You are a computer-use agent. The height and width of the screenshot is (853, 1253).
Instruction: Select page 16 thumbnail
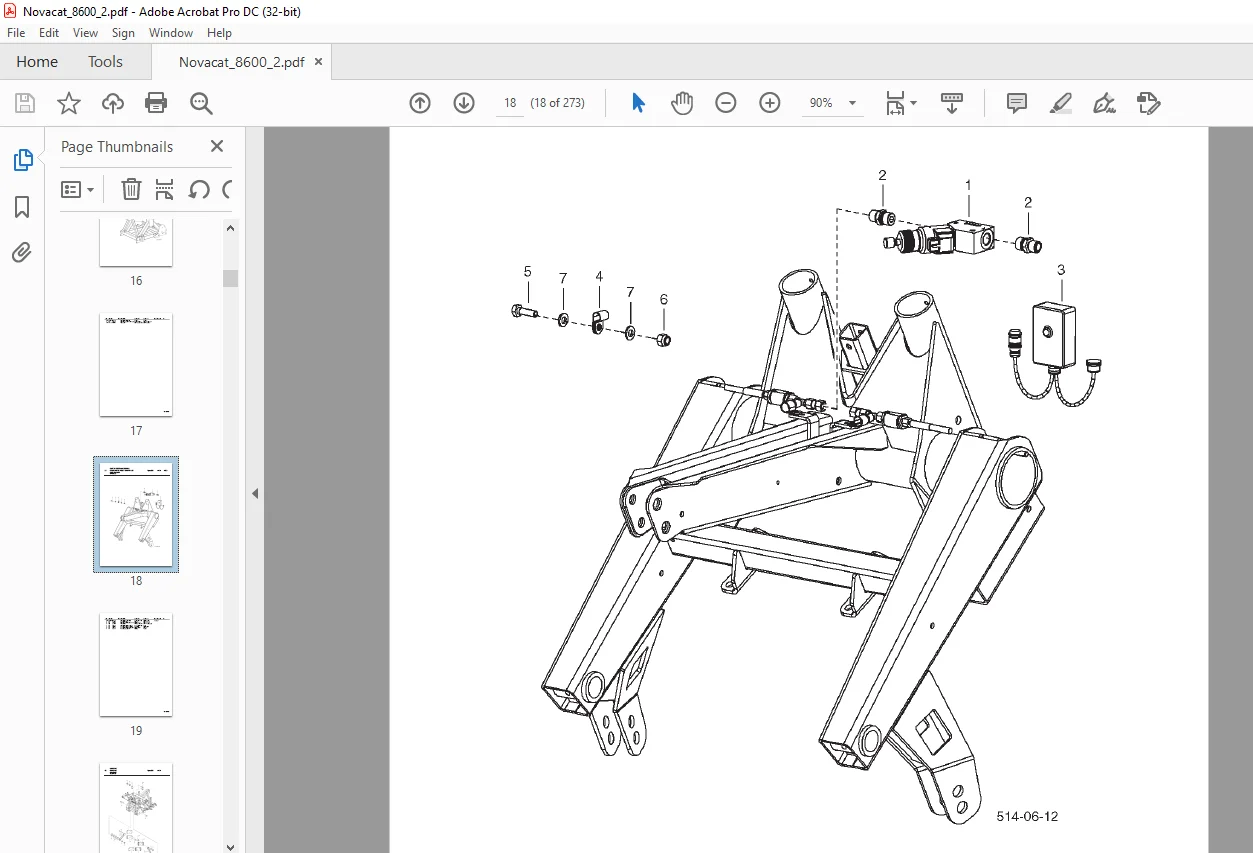point(136,242)
